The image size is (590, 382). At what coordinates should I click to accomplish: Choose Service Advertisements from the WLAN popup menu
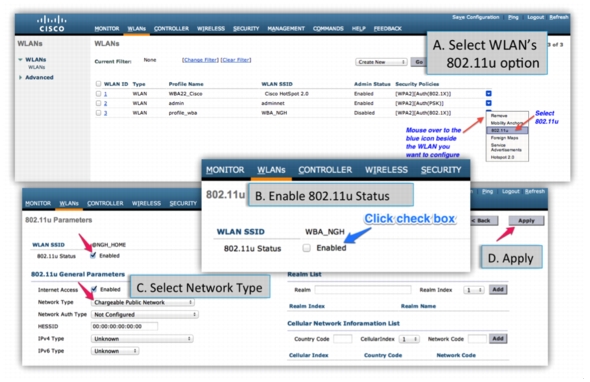click(506, 147)
